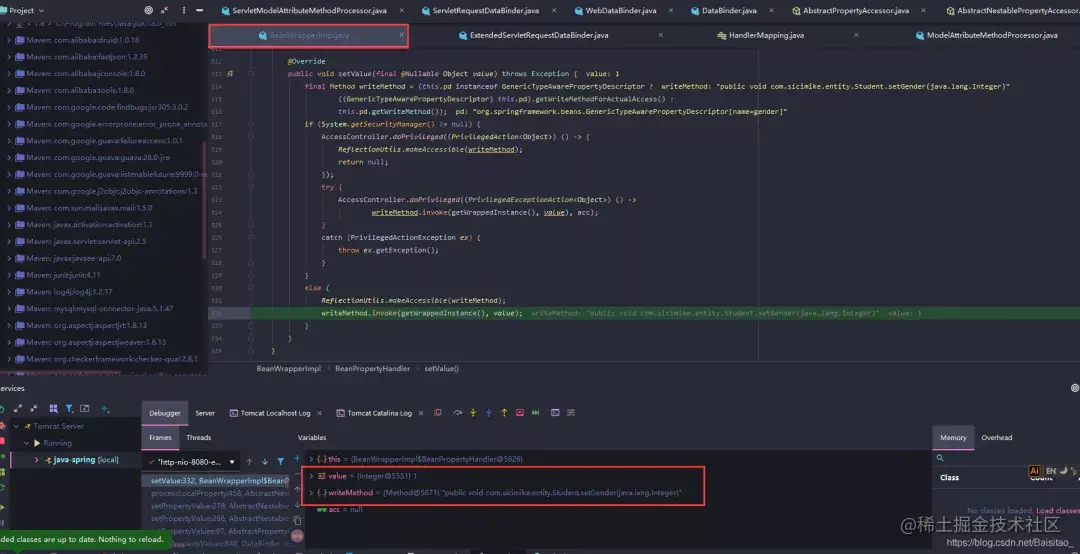Image resolution: width=1080 pixels, height=554 pixels.
Task: Select next frame down arrow
Action: [x=264, y=462]
